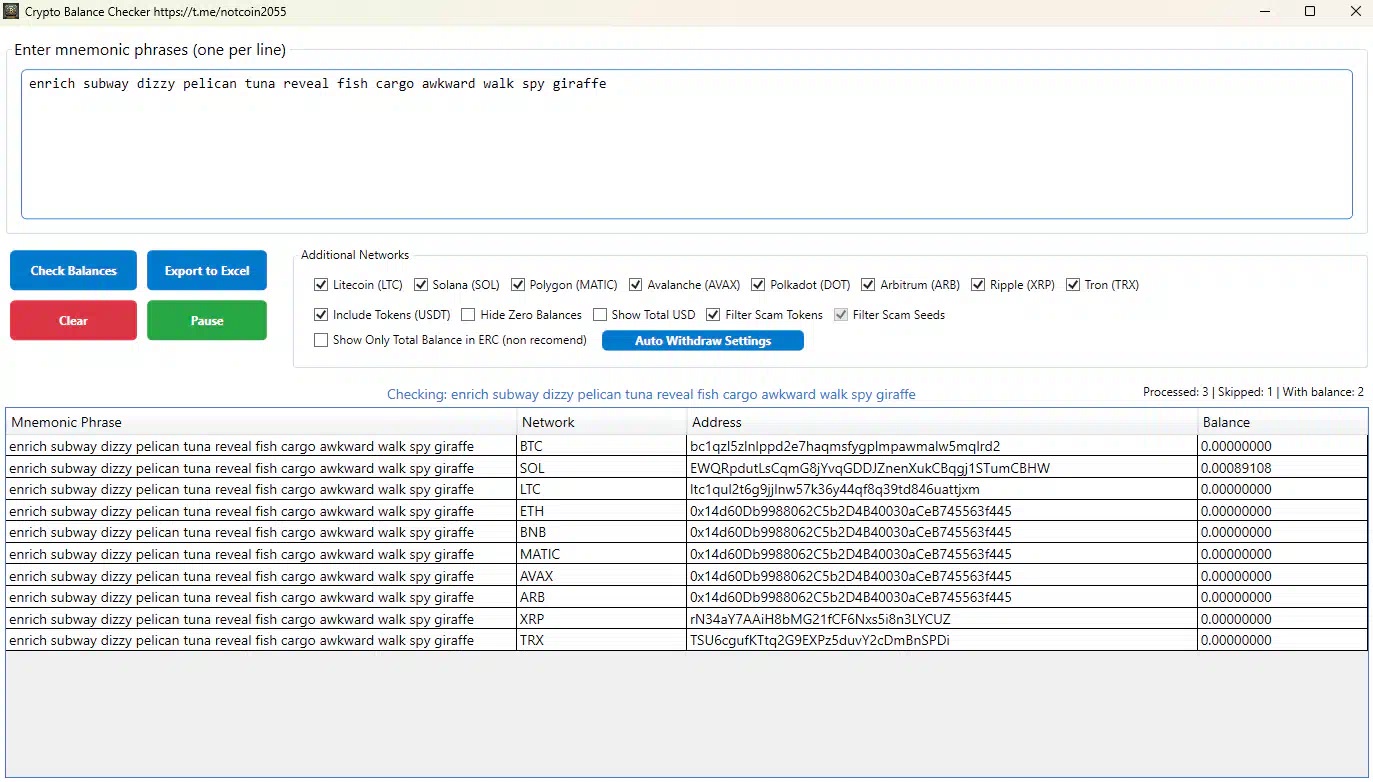
Task: Toggle the Ripple (XRP) checkbox
Action: click(x=978, y=285)
